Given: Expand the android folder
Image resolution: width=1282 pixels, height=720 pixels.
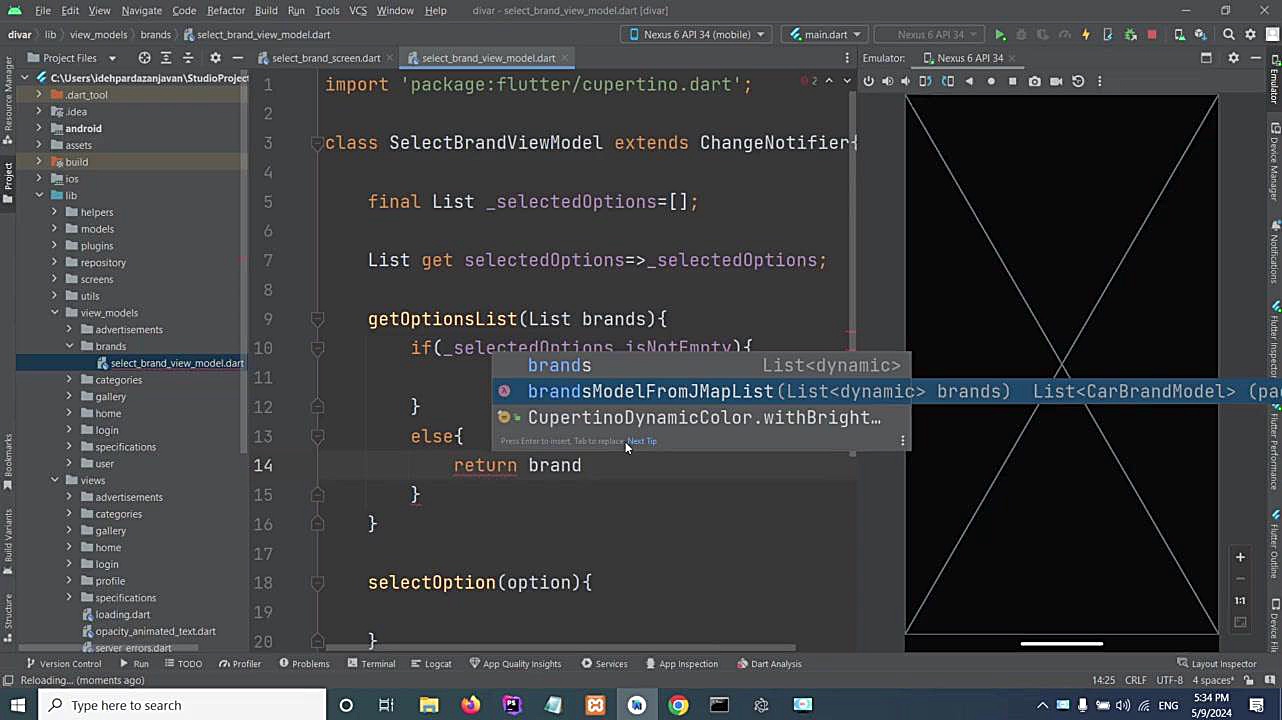Looking at the screenshot, I should [x=40, y=128].
